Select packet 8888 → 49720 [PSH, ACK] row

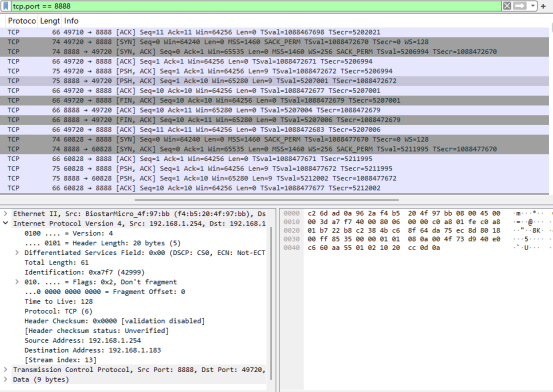click(x=274, y=81)
